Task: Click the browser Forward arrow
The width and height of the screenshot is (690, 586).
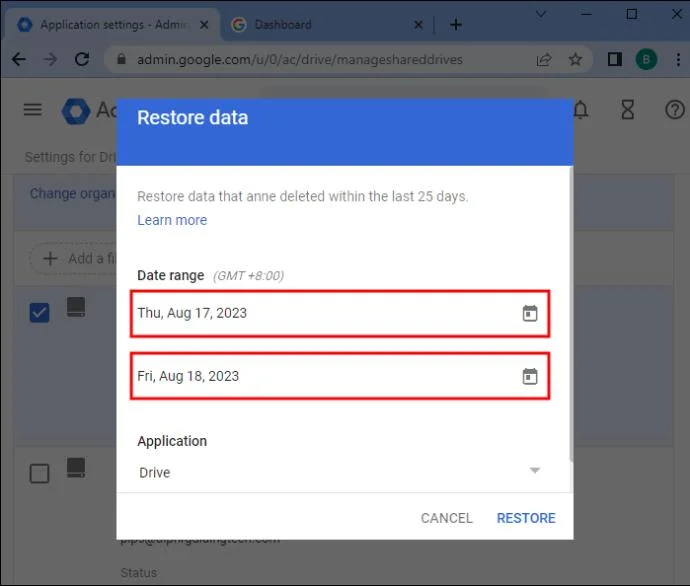Action: tap(51, 59)
